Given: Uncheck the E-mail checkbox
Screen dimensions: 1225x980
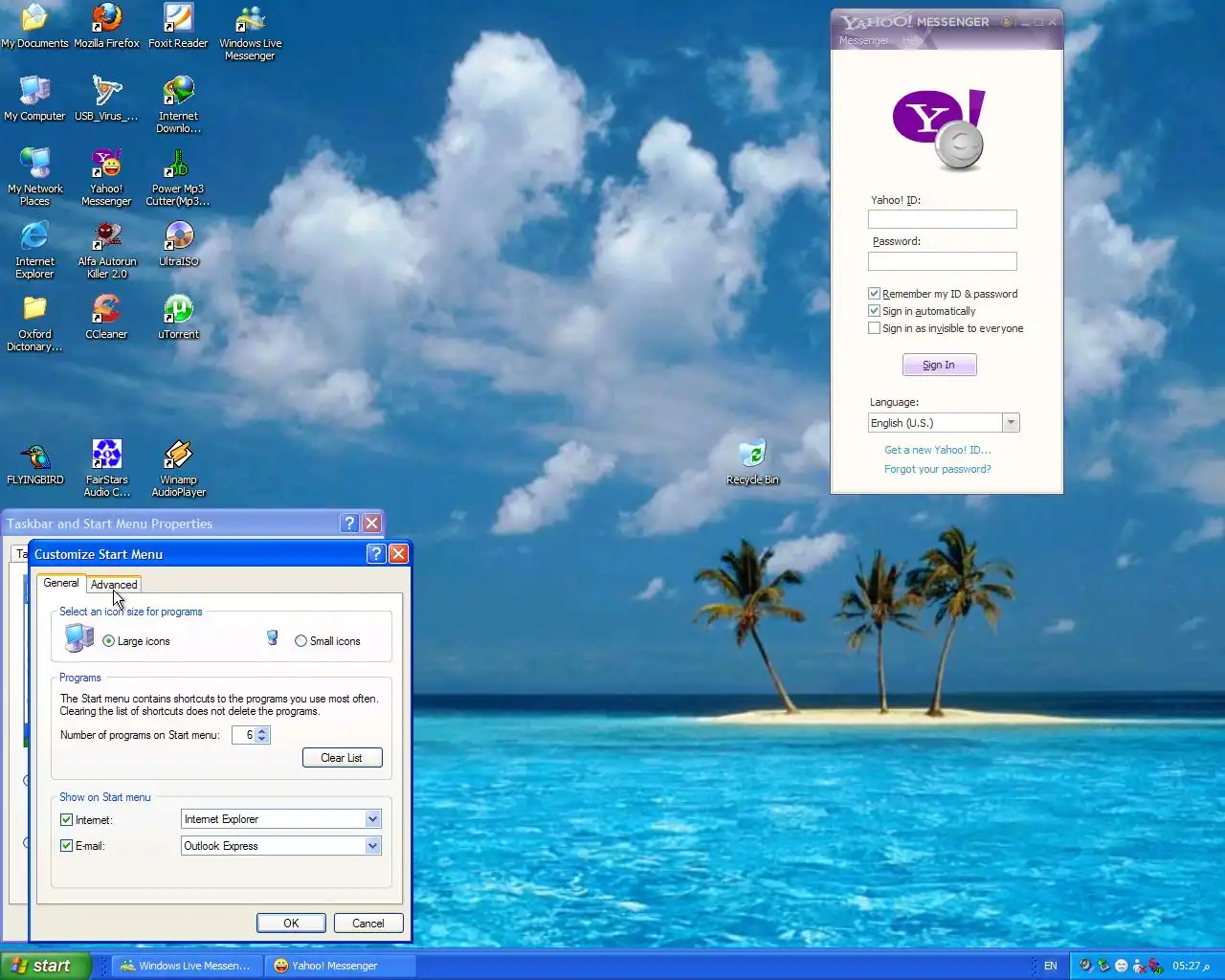Looking at the screenshot, I should point(66,845).
